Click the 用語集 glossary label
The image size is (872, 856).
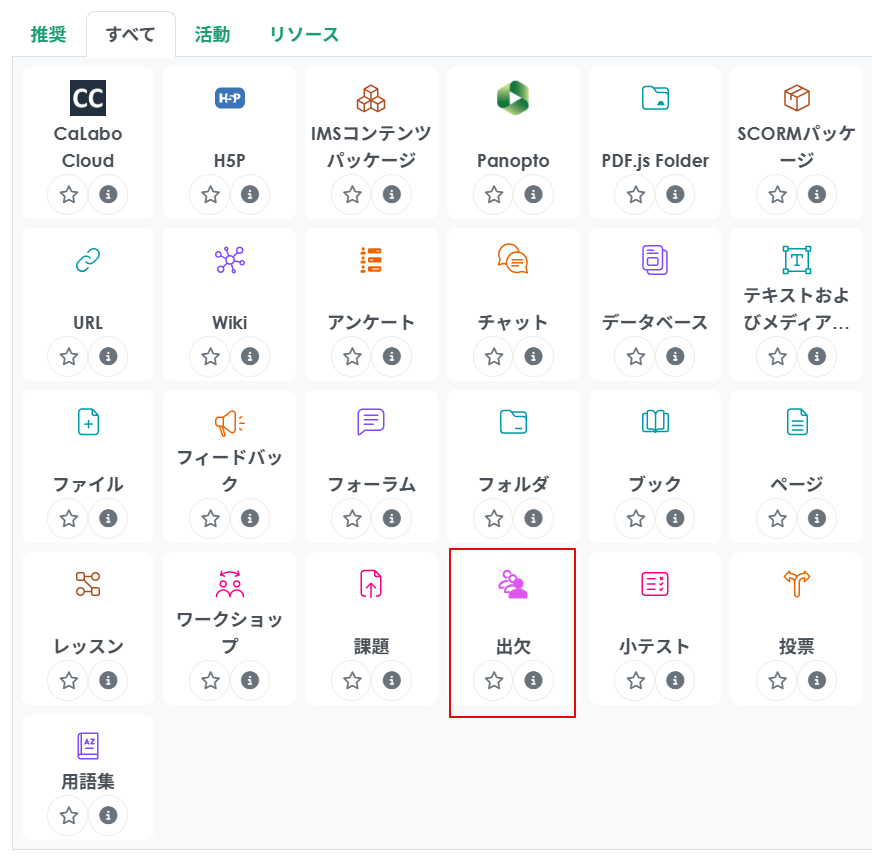(88, 781)
